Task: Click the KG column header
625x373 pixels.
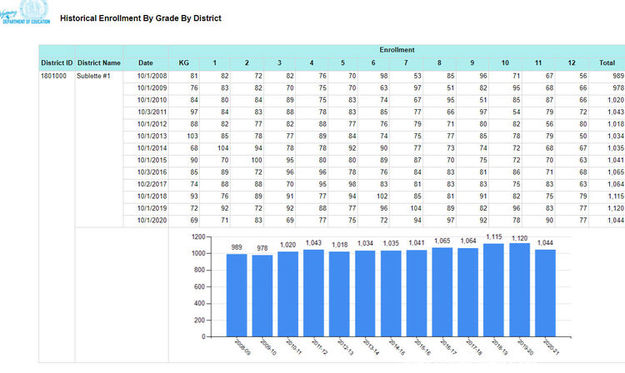Action: [x=184, y=63]
